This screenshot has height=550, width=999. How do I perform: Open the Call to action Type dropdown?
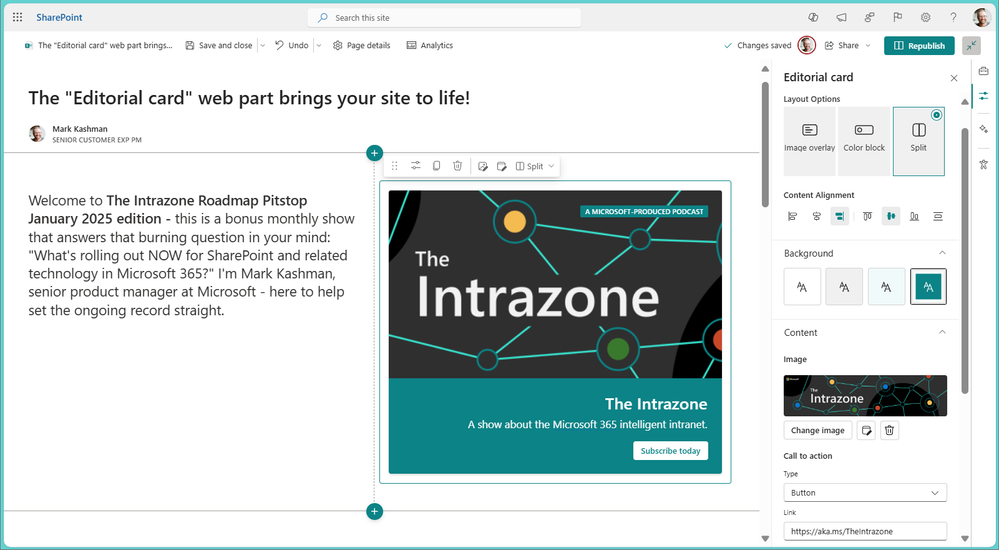pyautogui.click(x=865, y=493)
